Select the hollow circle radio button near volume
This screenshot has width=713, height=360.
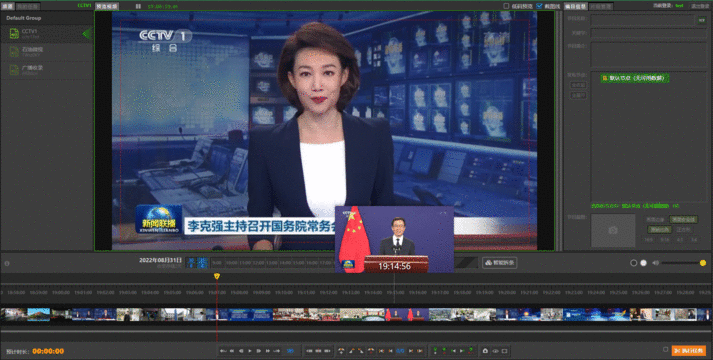click(x=633, y=263)
